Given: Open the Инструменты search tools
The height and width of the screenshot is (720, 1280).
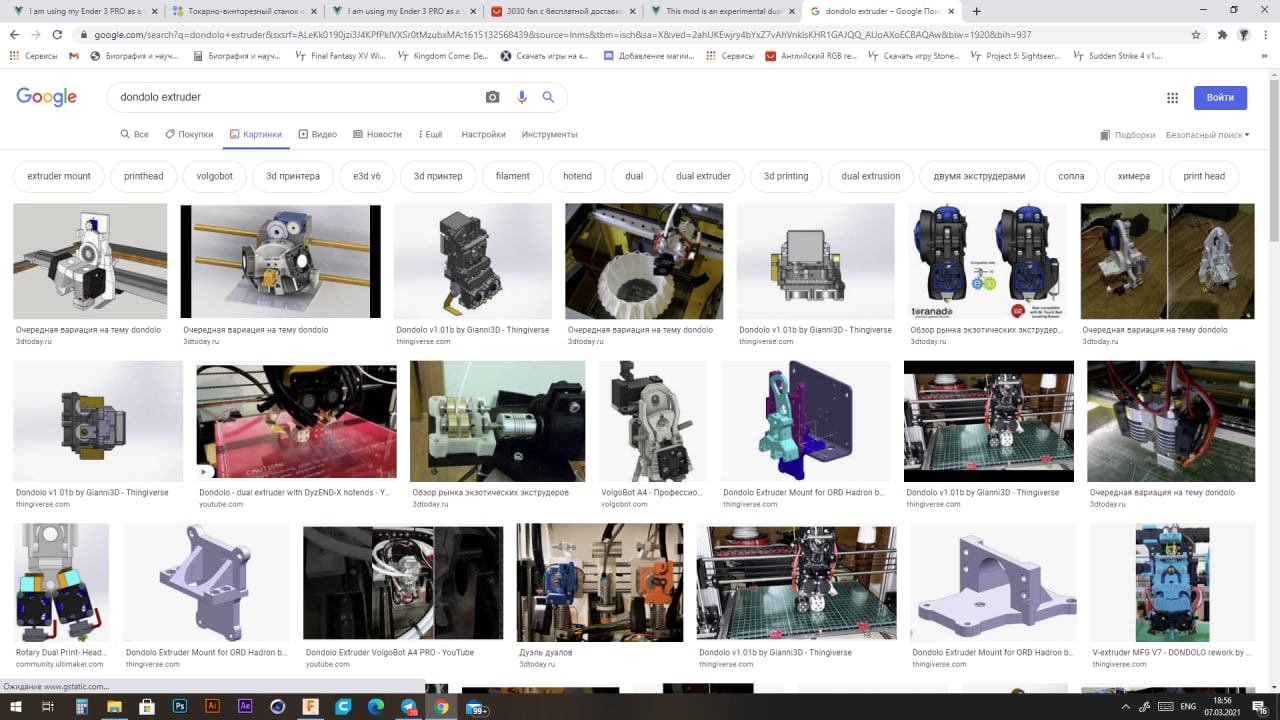Looking at the screenshot, I should [549, 134].
